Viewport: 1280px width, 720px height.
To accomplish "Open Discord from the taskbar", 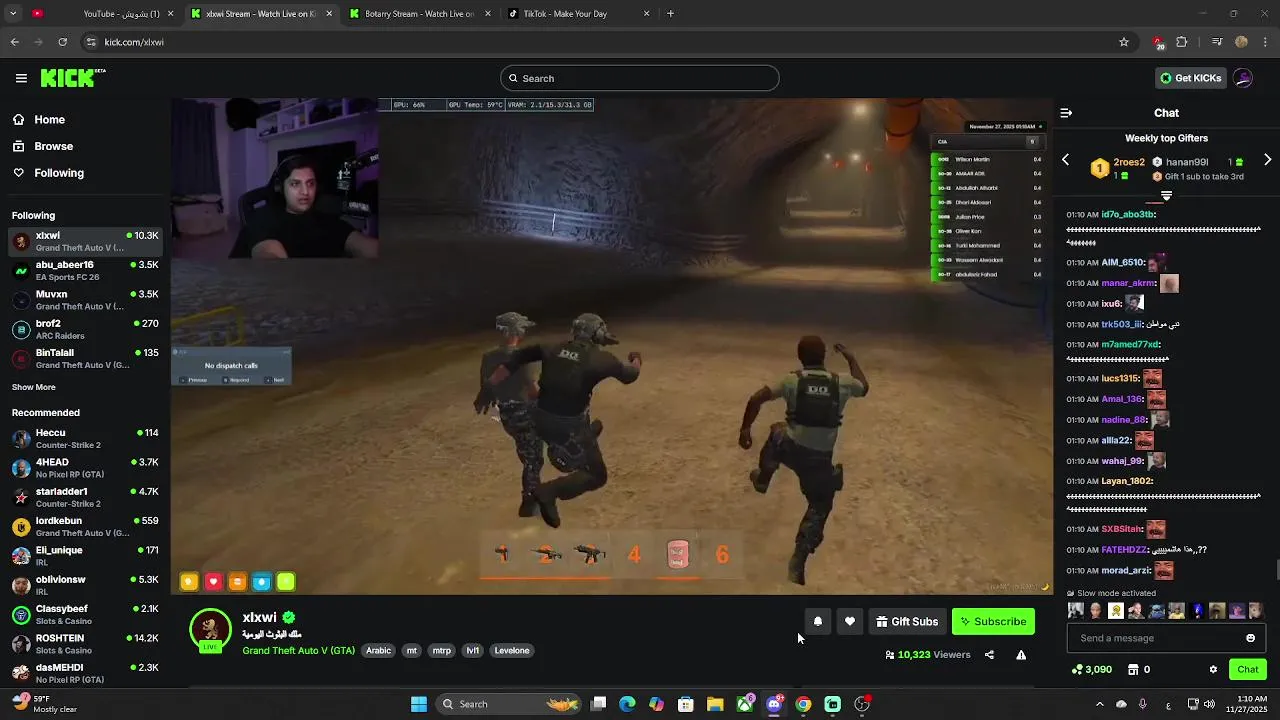I will (x=774, y=704).
